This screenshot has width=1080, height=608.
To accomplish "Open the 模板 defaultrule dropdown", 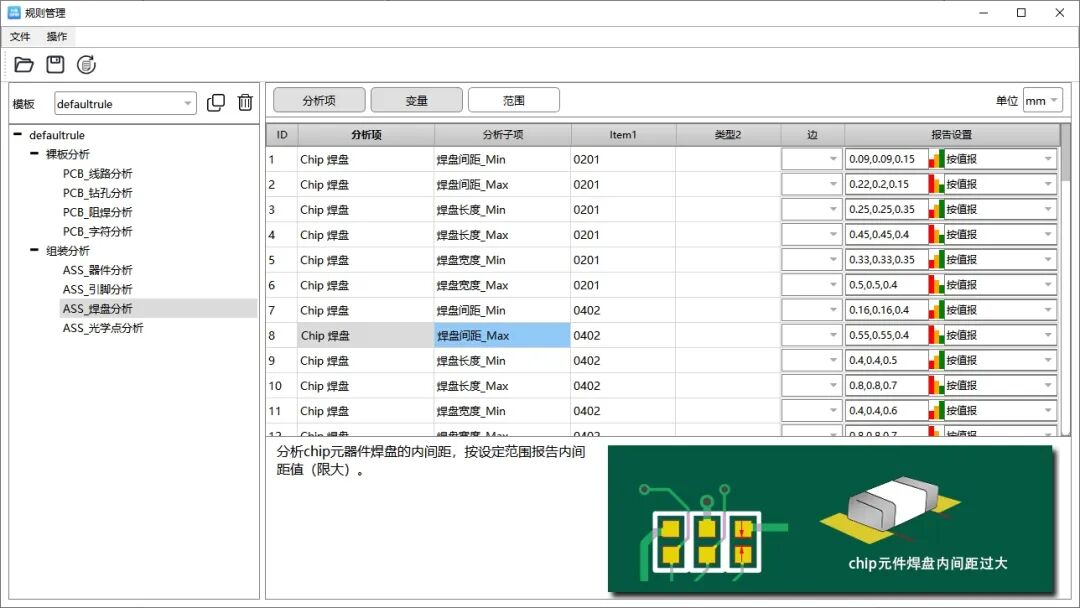I will click(x=126, y=104).
